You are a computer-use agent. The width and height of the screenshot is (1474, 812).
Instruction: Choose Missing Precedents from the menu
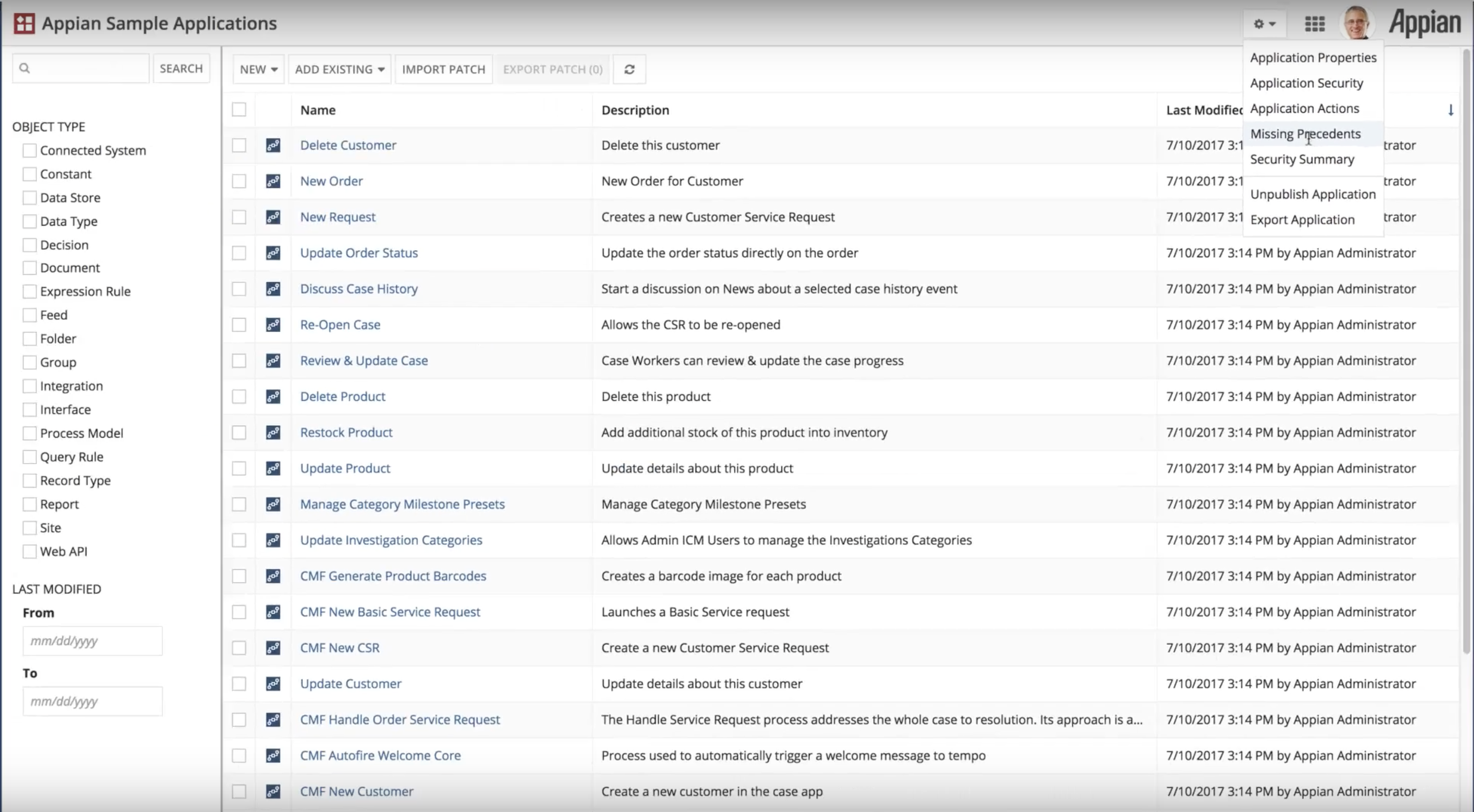click(x=1306, y=133)
